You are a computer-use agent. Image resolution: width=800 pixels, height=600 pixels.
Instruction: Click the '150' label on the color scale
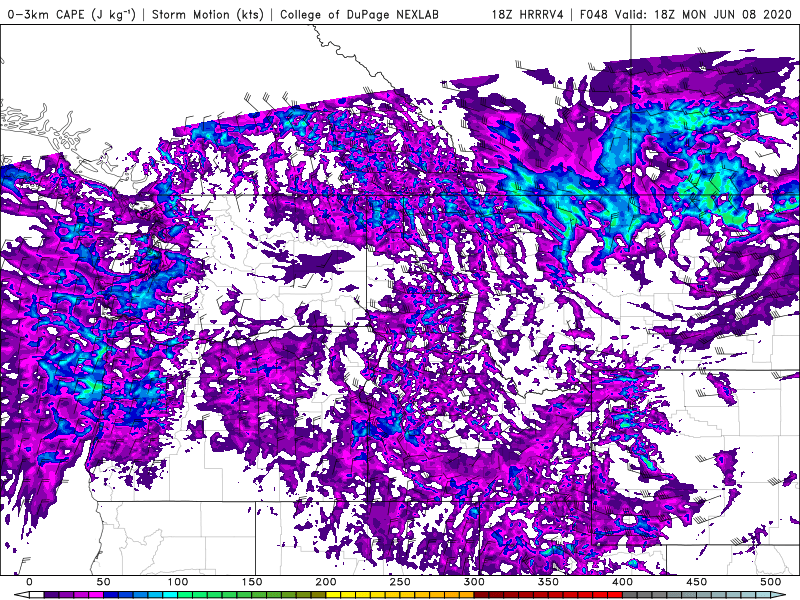coord(252,582)
